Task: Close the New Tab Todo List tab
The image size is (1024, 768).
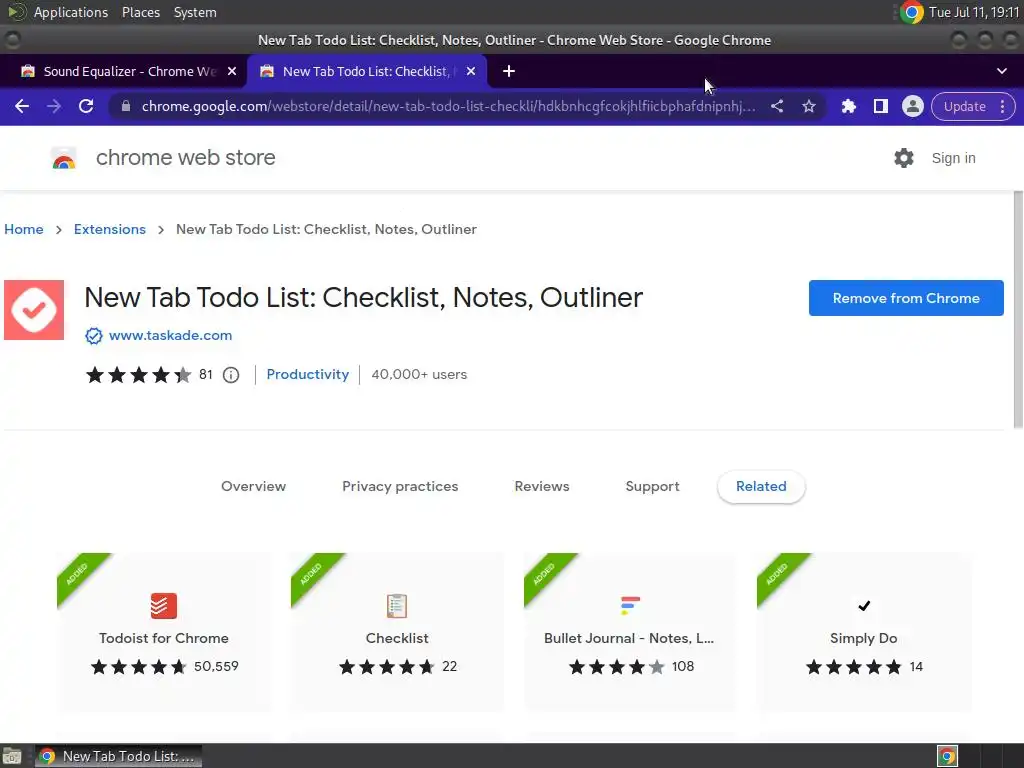Action: [471, 71]
